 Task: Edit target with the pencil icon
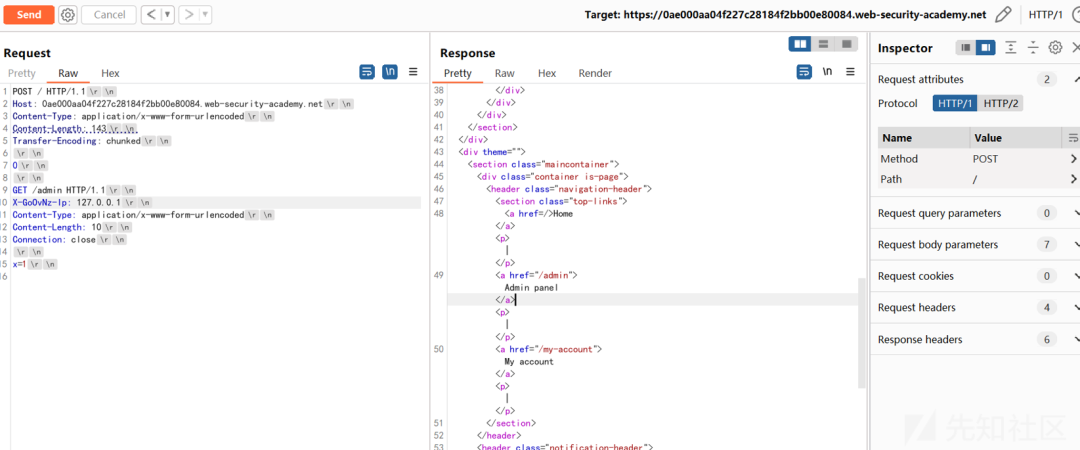(1004, 14)
